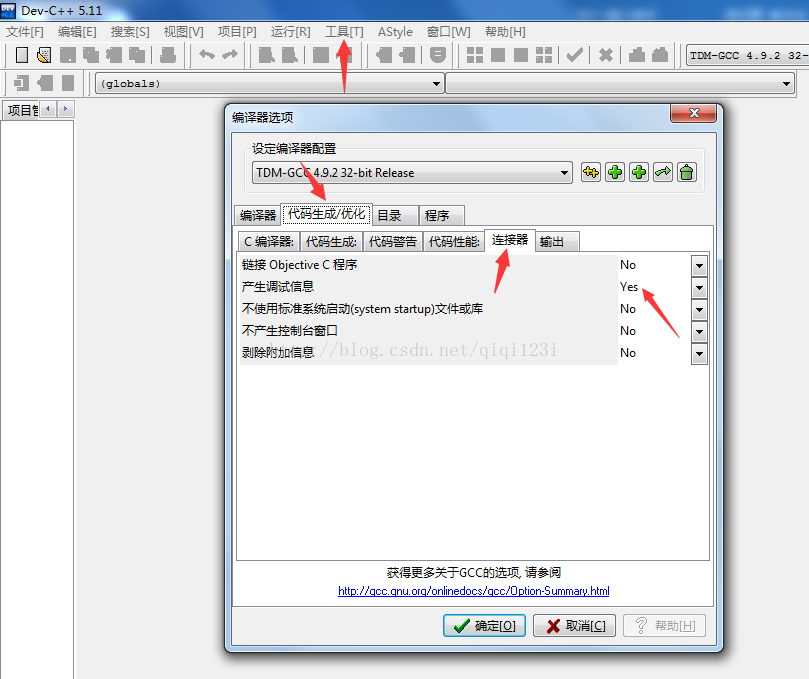This screenshot has height=679, width=809.
Task: Open dropdown for 链接 Objective C 程序
Action: 699,266
